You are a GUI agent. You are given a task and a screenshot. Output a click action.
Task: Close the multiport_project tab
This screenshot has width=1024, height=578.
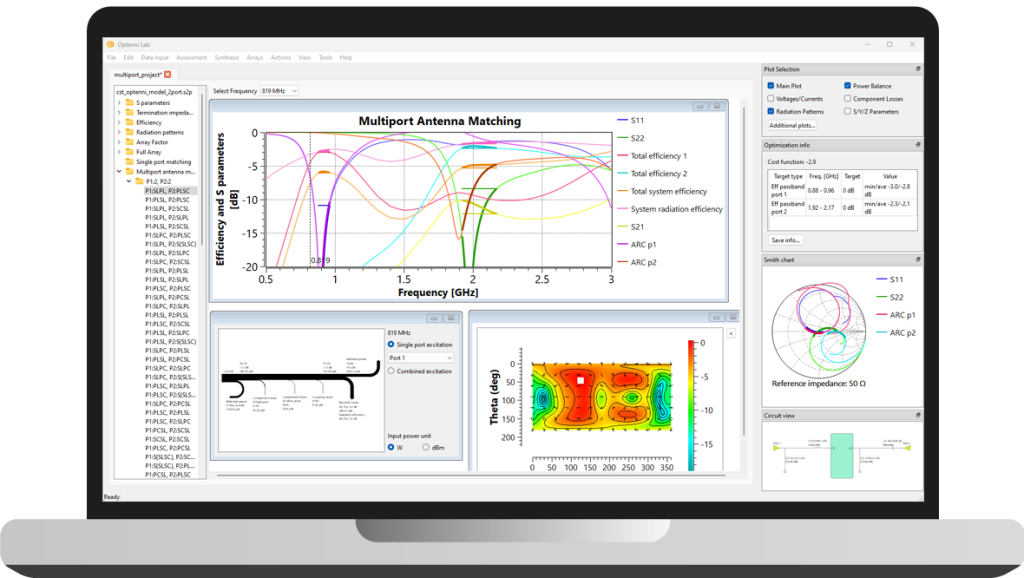(x=168, y=74)
